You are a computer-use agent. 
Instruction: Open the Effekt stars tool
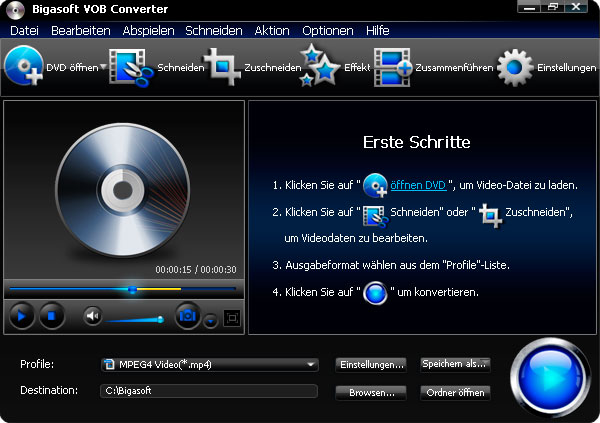320,65
